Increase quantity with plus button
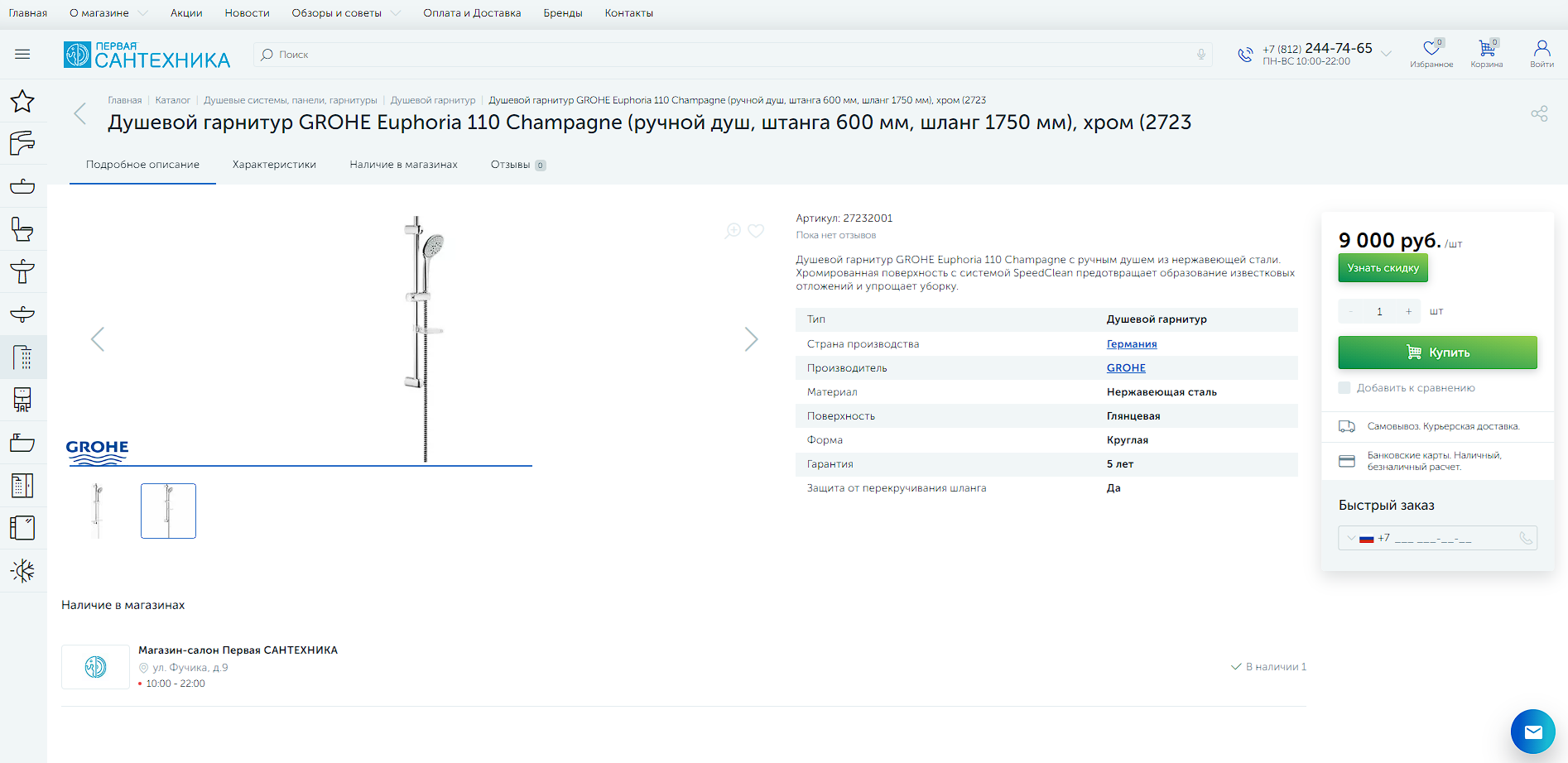This screenshot has height=763, width=1568. click(1408, 311)
